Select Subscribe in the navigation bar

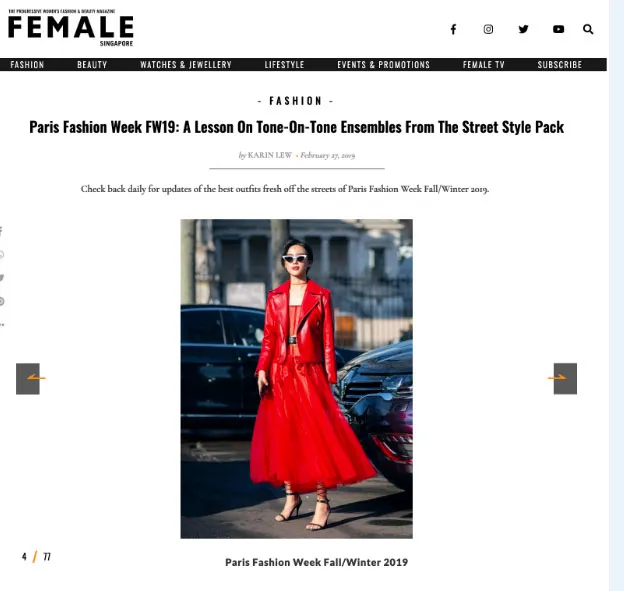coord(560,65)
